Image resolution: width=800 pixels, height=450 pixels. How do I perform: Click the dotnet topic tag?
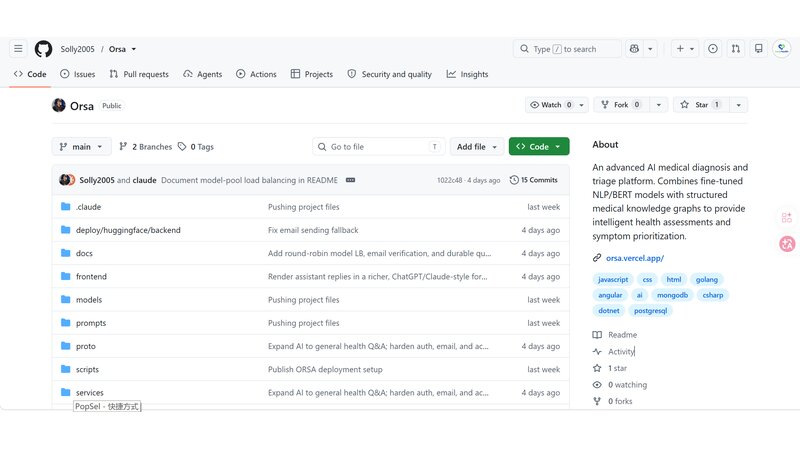pyautogui.click(x=609, y=311)
